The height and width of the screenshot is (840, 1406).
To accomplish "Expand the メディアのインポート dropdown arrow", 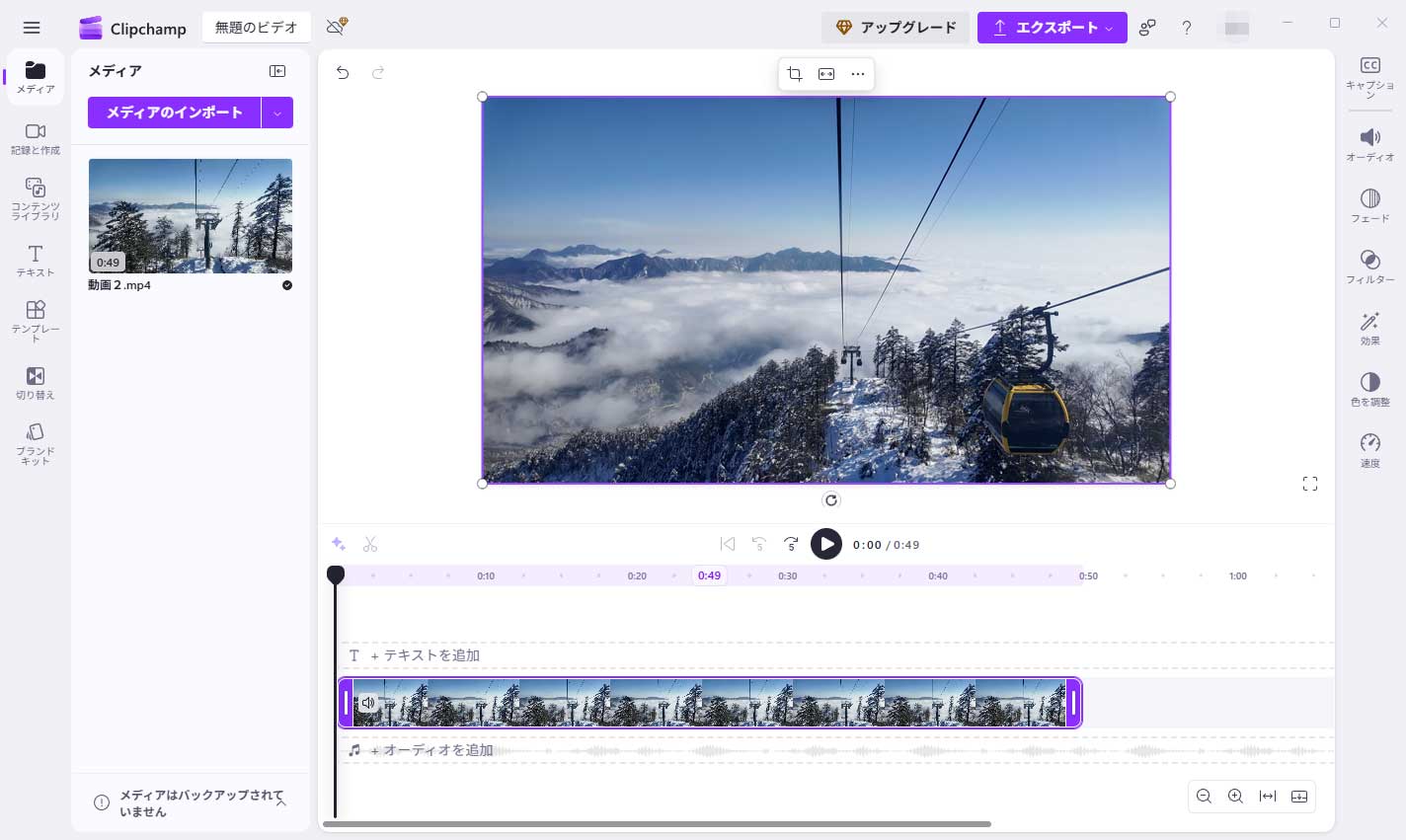I will (277, 113).
